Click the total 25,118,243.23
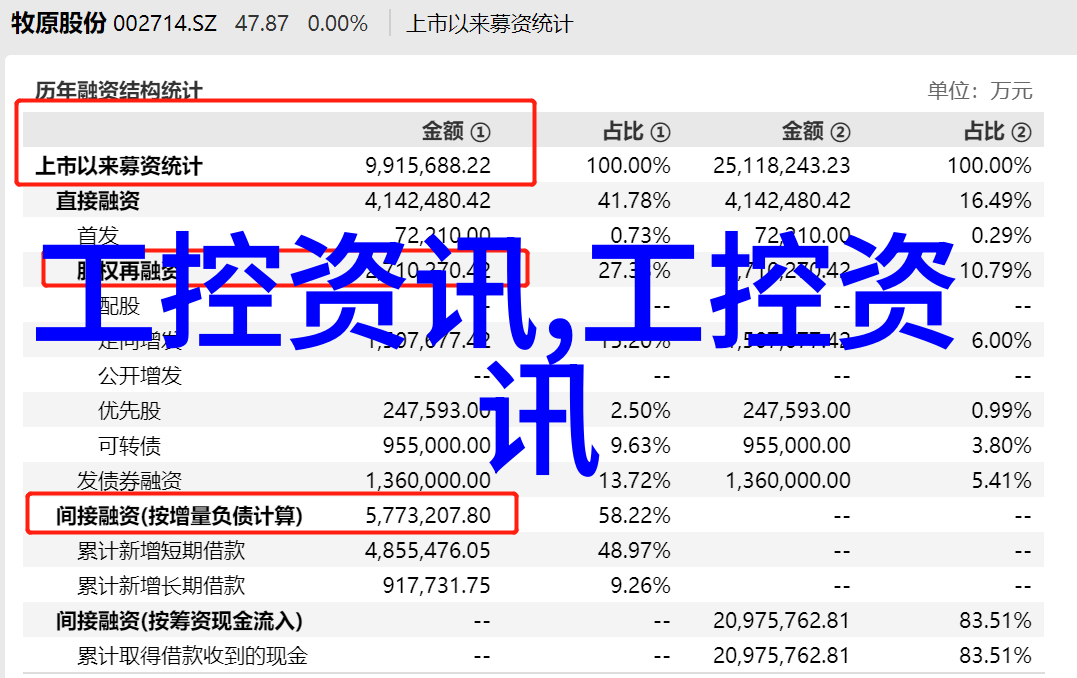The image size is (1077, 678). (x=782, y=166)
